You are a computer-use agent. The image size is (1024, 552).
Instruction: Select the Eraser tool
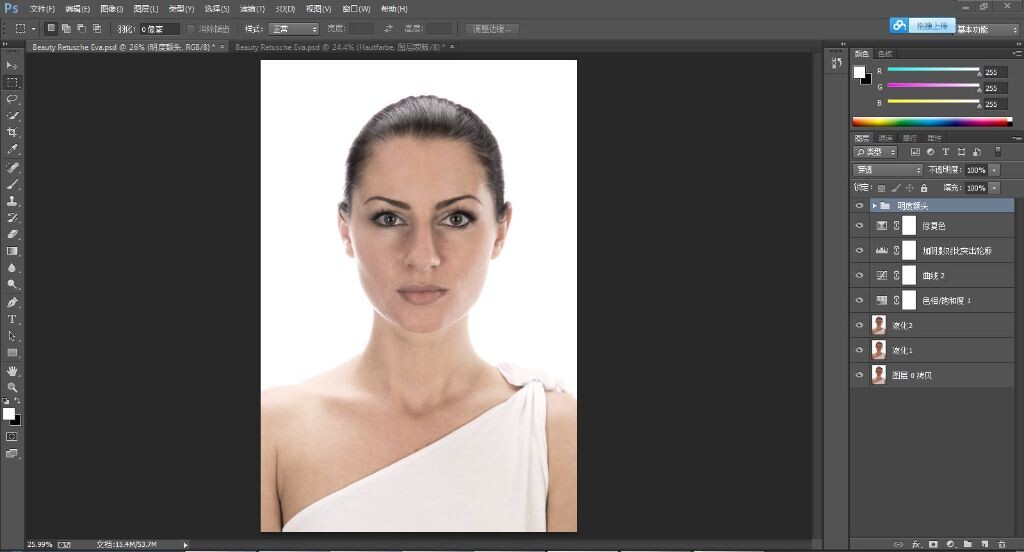point(12,235)
